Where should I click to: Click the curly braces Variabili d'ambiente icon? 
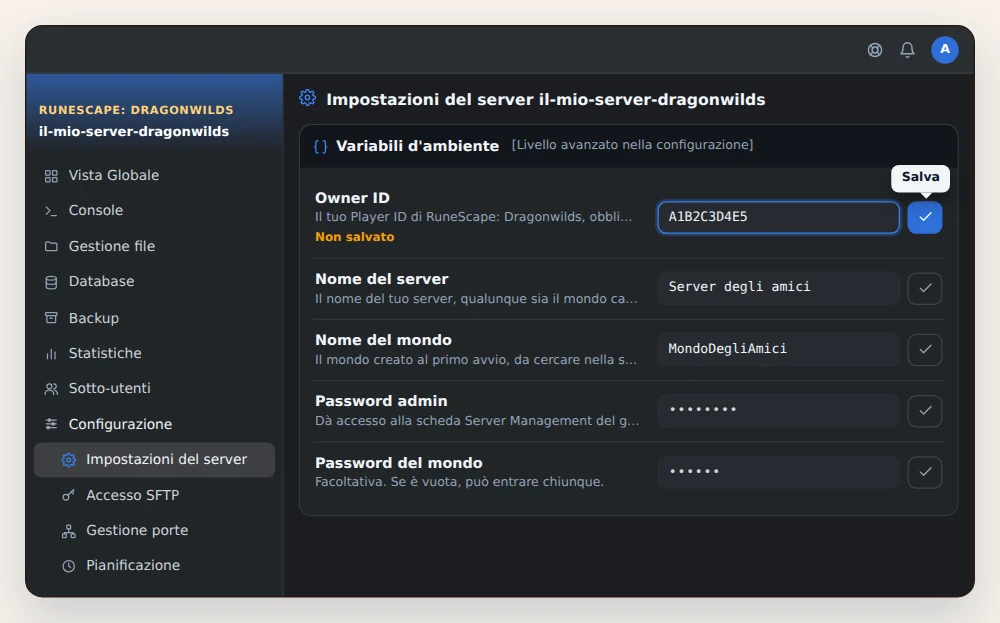321,146
